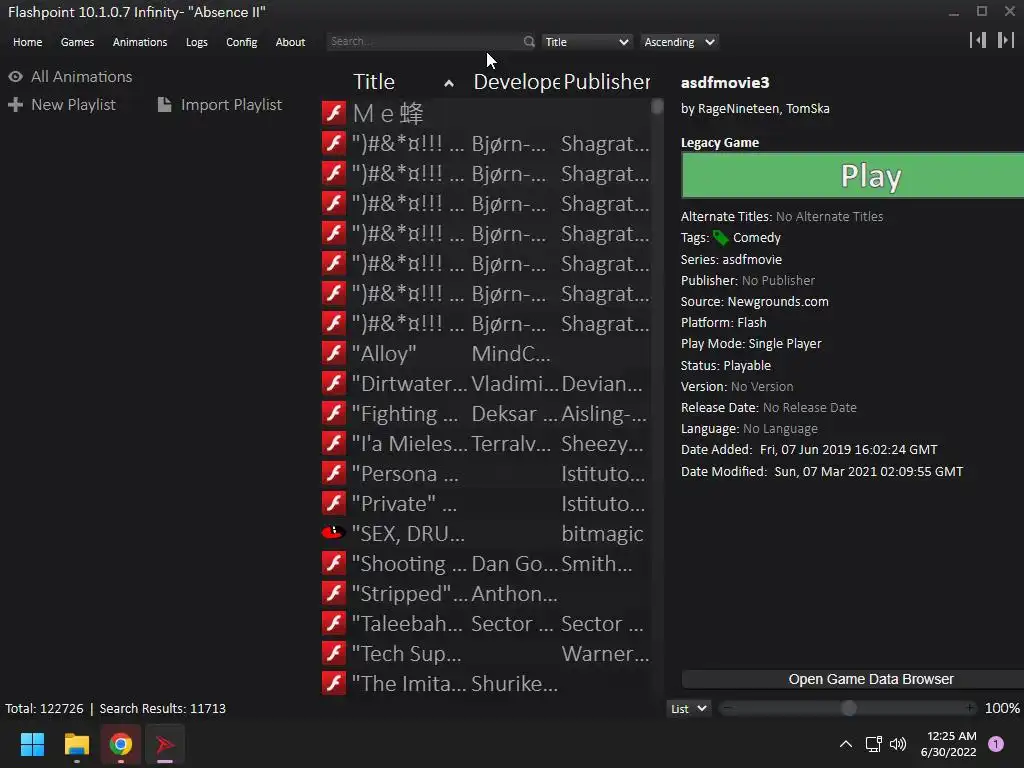Click the Import Playlist file icon

[165, 104]
